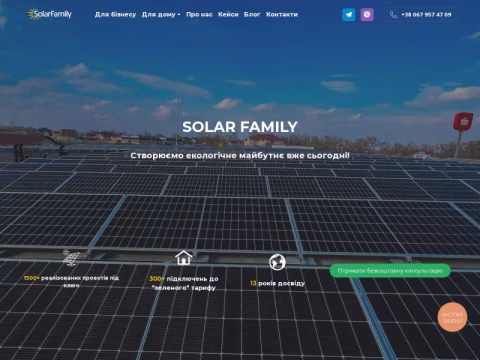The height and width of the screenshot is (360, 480).
Task: Click the 13 років досвіду text
Action: [x=277, y=283]
